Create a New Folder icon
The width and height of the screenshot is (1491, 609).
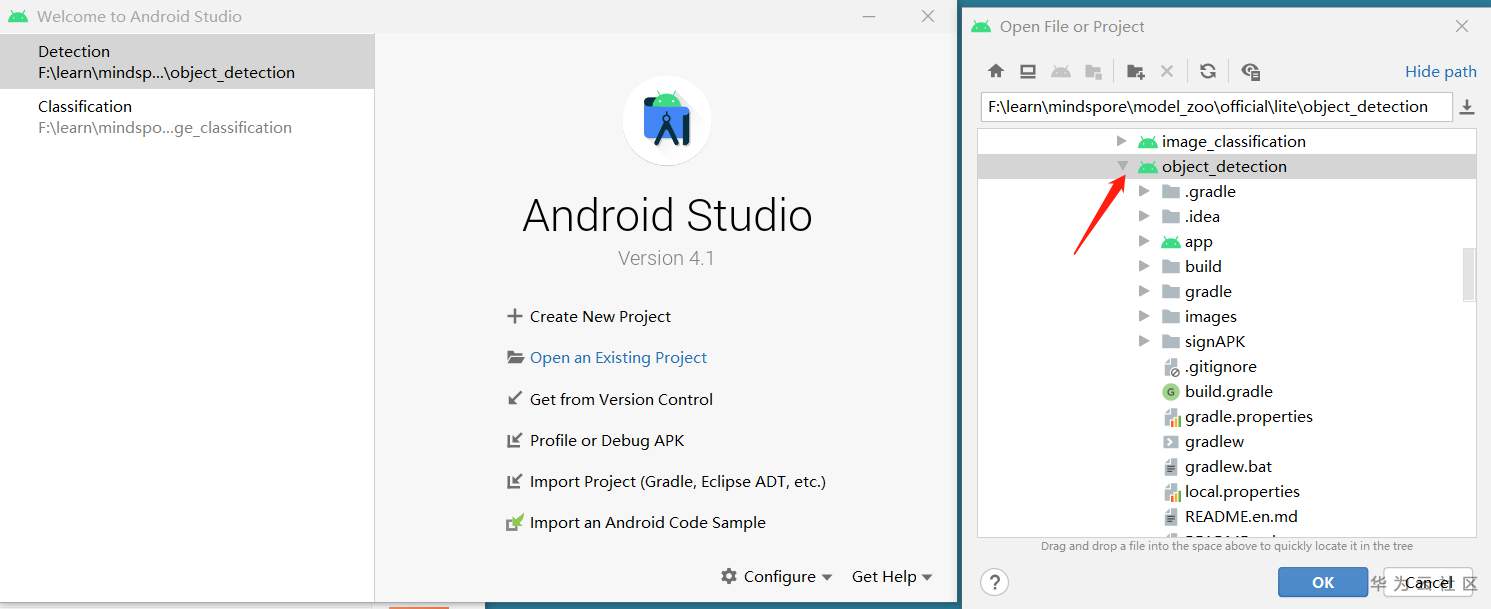point(1135,71)
